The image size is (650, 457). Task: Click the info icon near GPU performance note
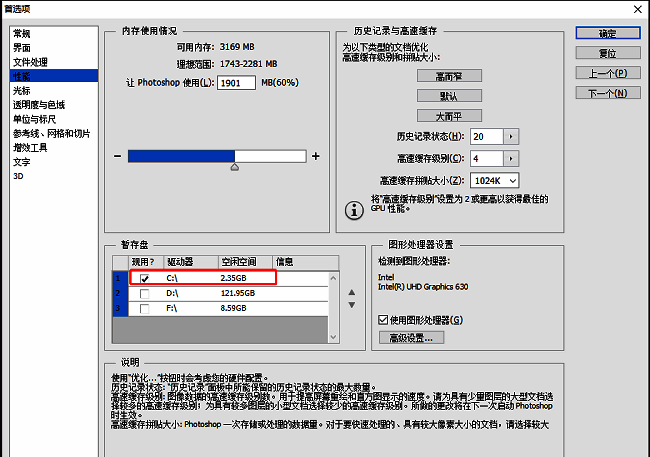[x=352, y=209]
